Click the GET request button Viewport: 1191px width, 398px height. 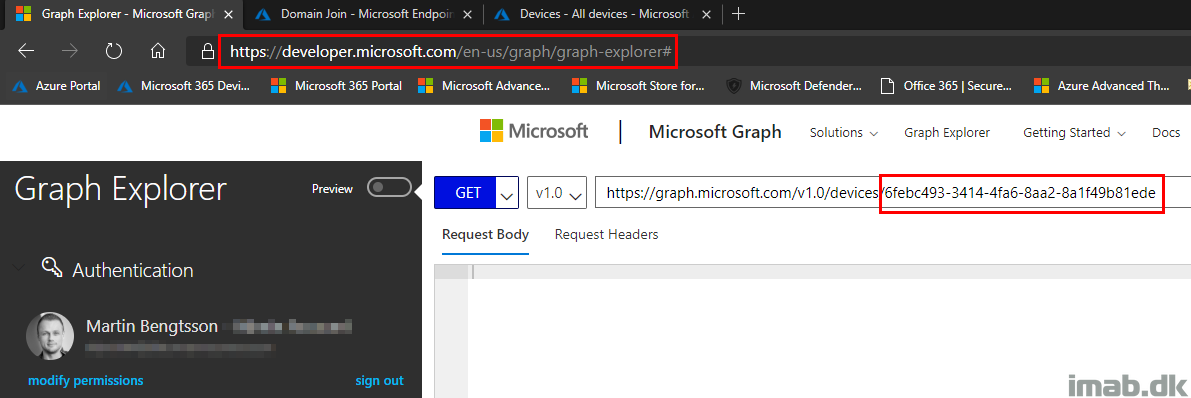465,193
